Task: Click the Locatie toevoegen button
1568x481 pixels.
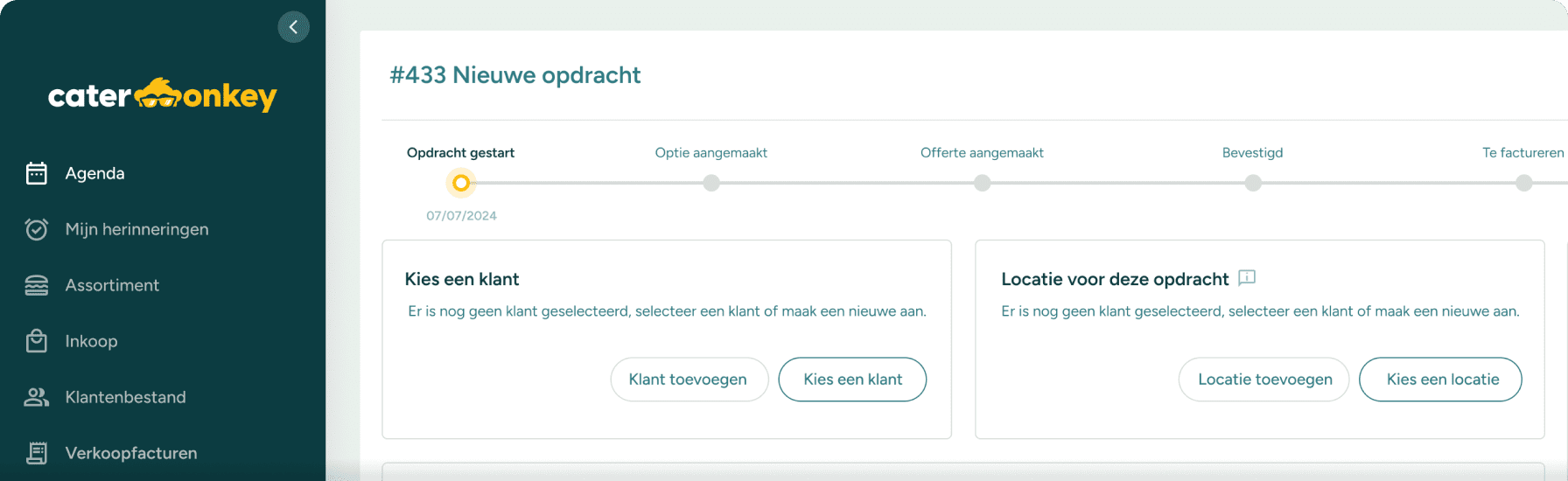Action: 1264,380
